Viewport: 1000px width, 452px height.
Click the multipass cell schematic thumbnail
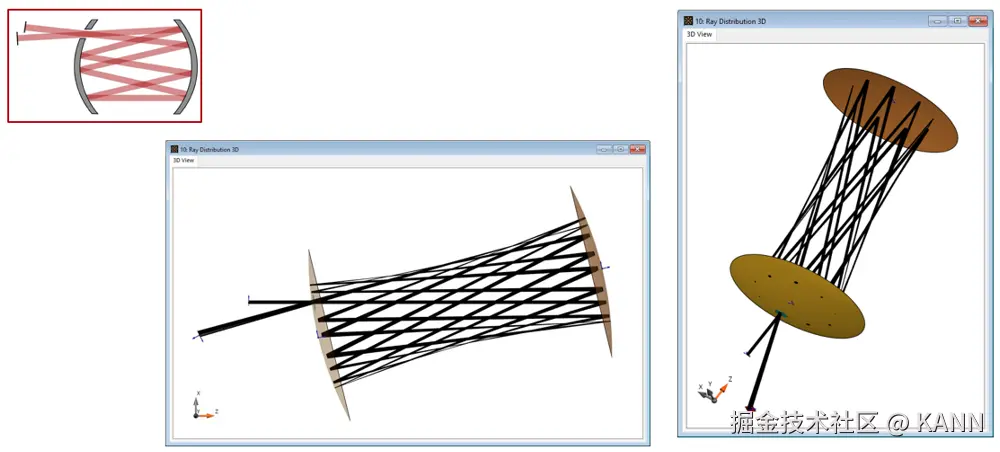point(105,66)
